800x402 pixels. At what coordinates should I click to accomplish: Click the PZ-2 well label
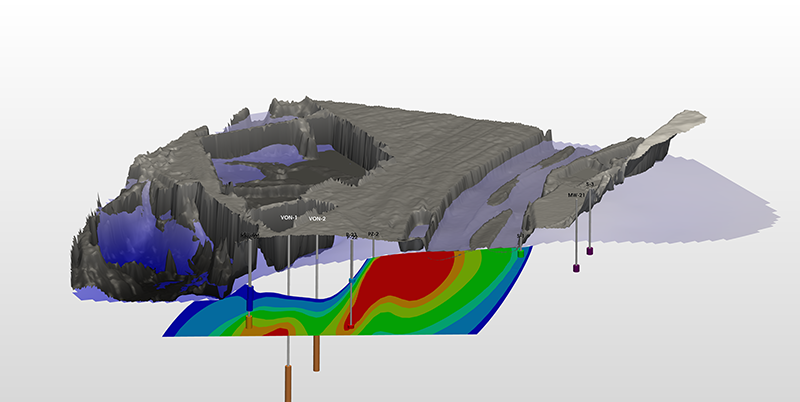point(373,233)
